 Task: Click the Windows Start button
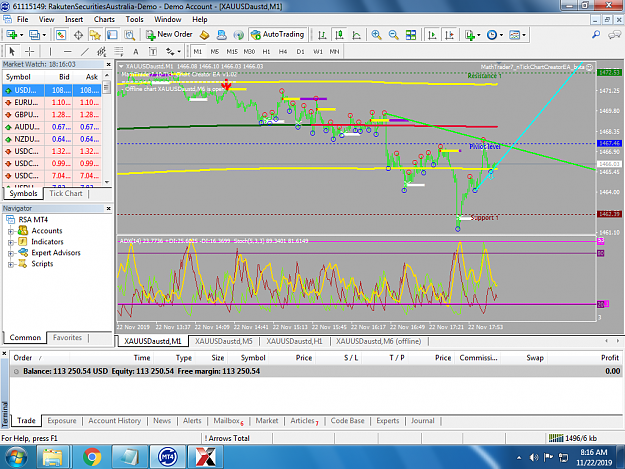tap(17, 457)
